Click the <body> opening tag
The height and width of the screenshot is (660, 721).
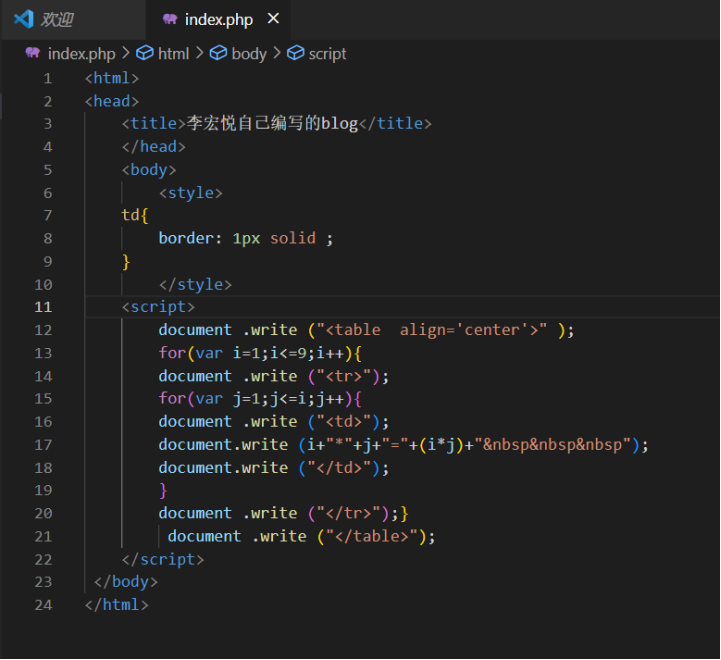coord(149,170)
